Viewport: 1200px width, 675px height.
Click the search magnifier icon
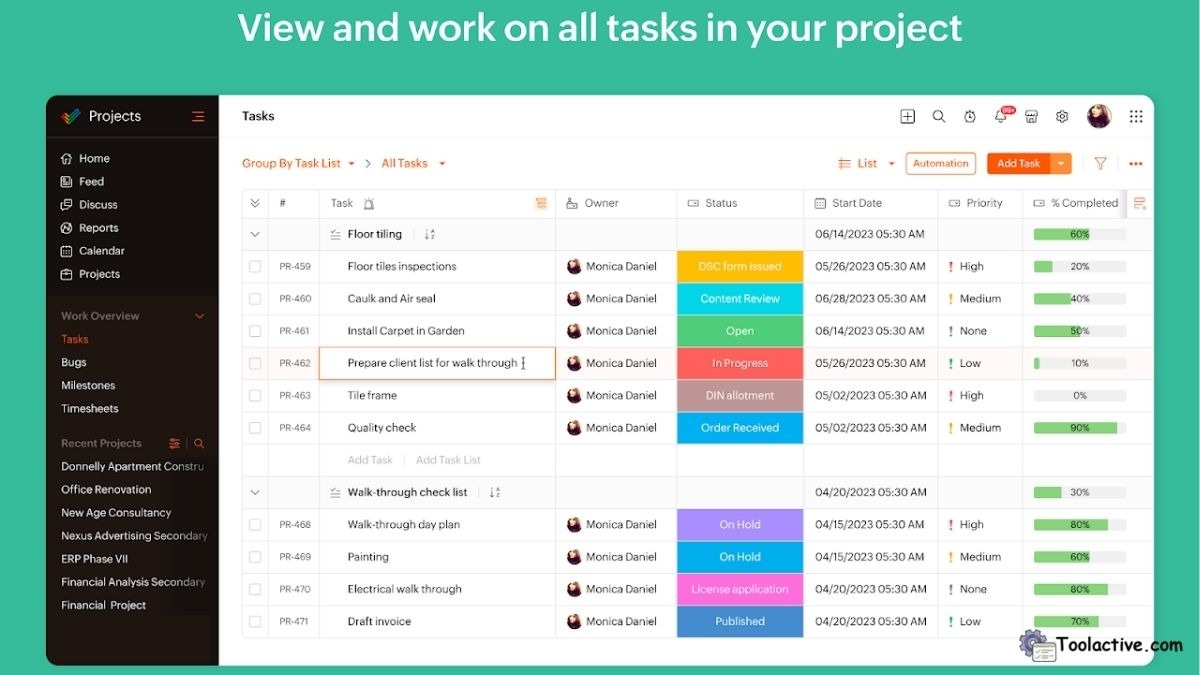(938, 117)
